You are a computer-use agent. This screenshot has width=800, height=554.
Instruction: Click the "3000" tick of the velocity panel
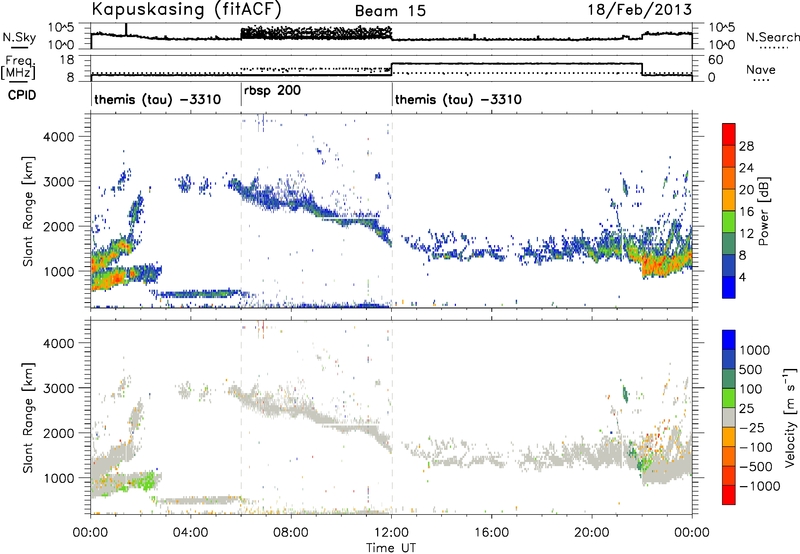point(58,388)
